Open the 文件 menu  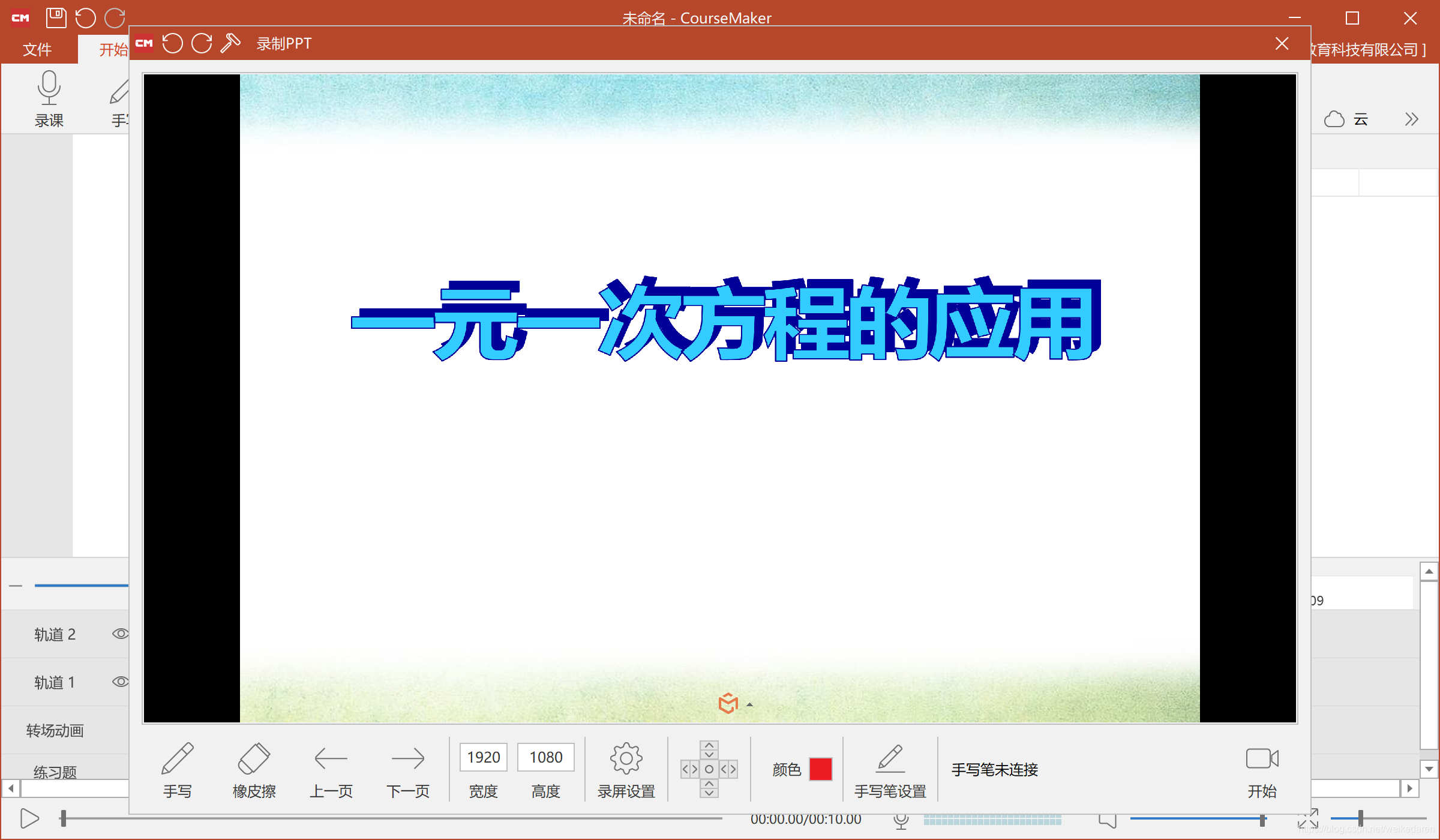pyautogui.click(x=38, y=49)
